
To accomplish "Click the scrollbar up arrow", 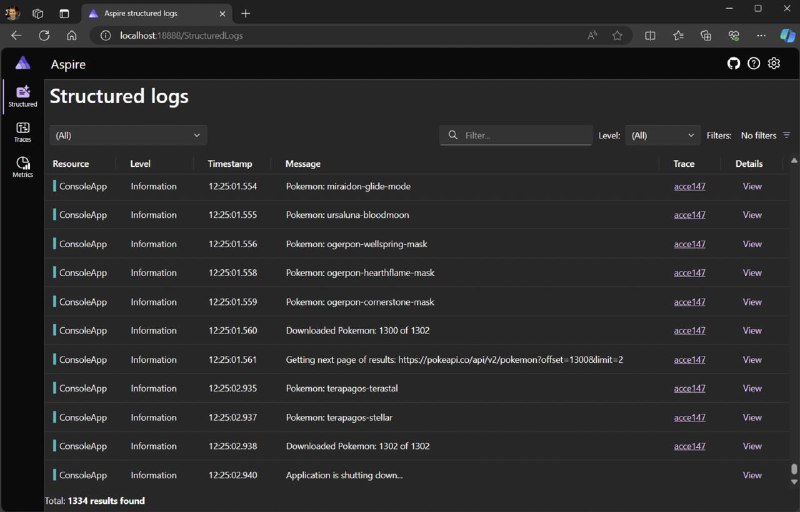I will pos(794,161).
